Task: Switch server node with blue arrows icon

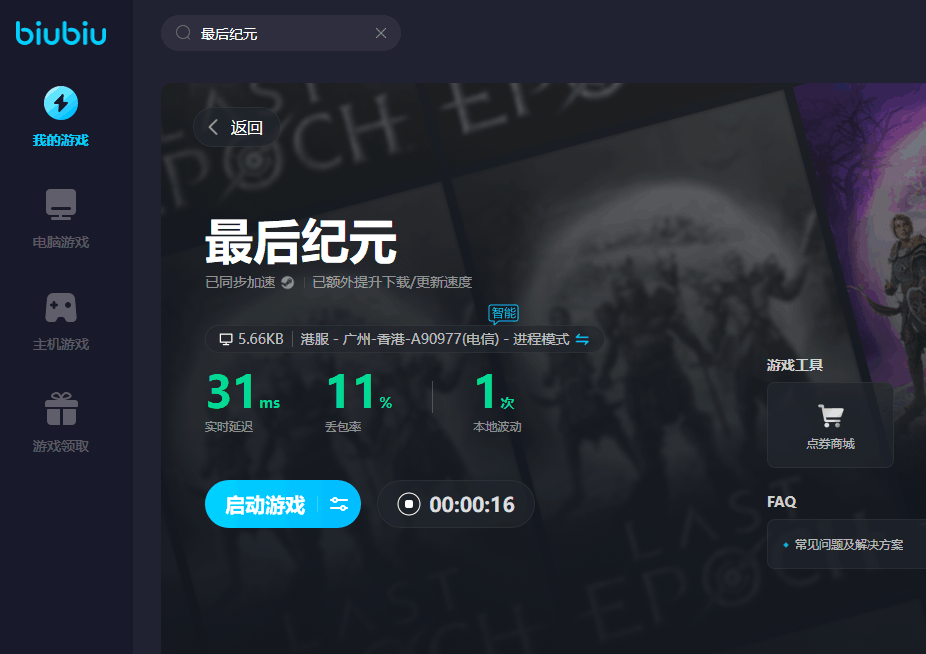Action: click(582, 339)
